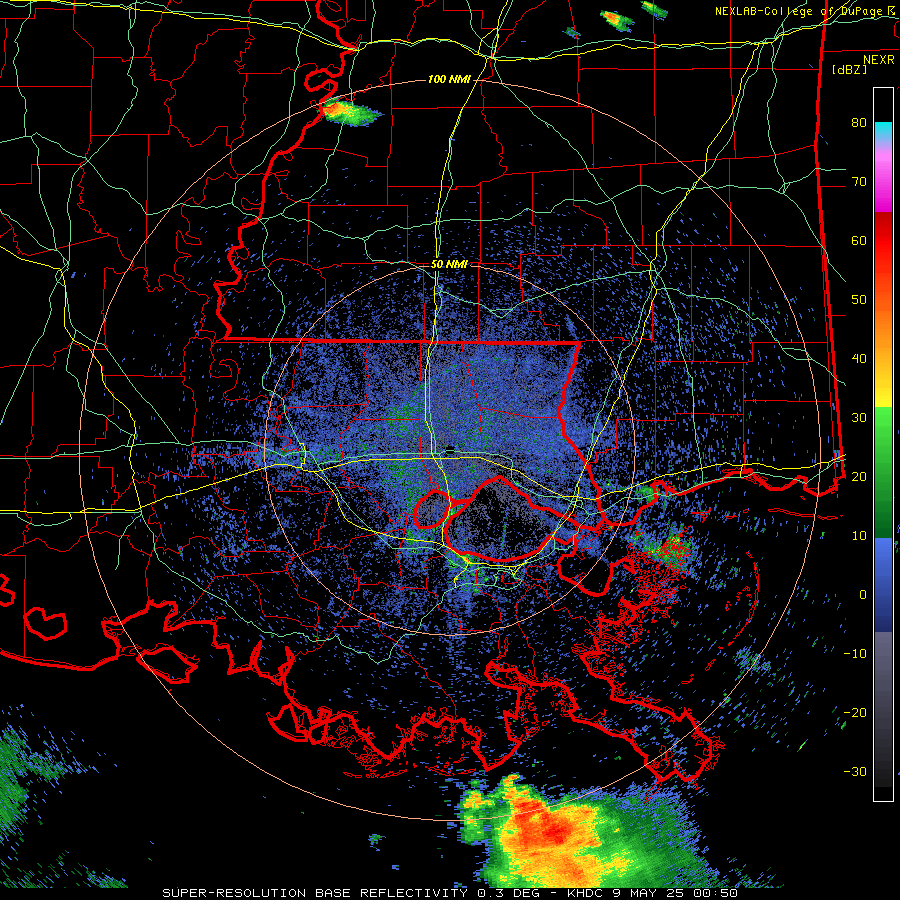
Task: Click the radar site marker at the rings' center
Action: click(x=450, y=449)
